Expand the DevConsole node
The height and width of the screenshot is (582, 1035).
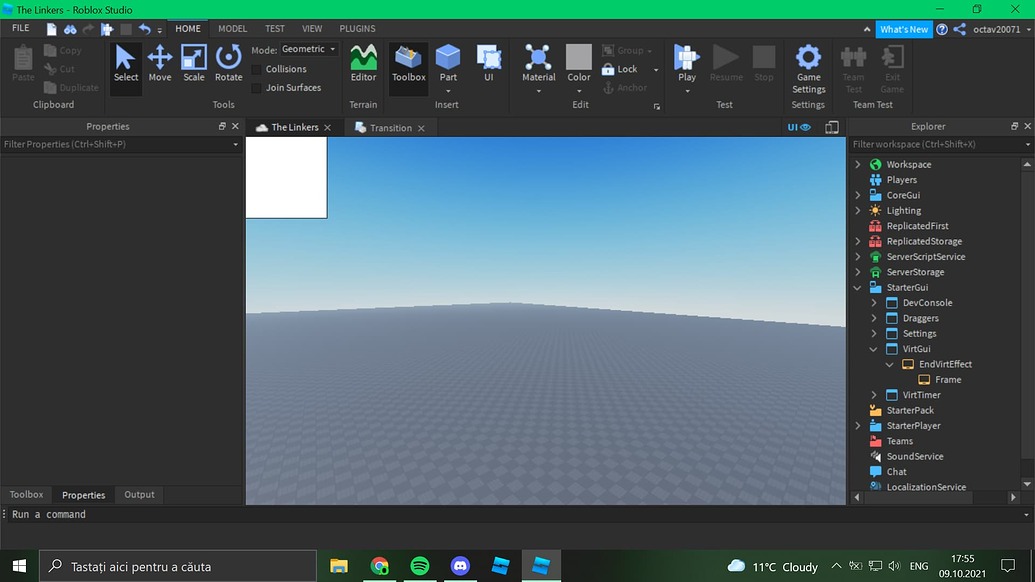point(874,303)
